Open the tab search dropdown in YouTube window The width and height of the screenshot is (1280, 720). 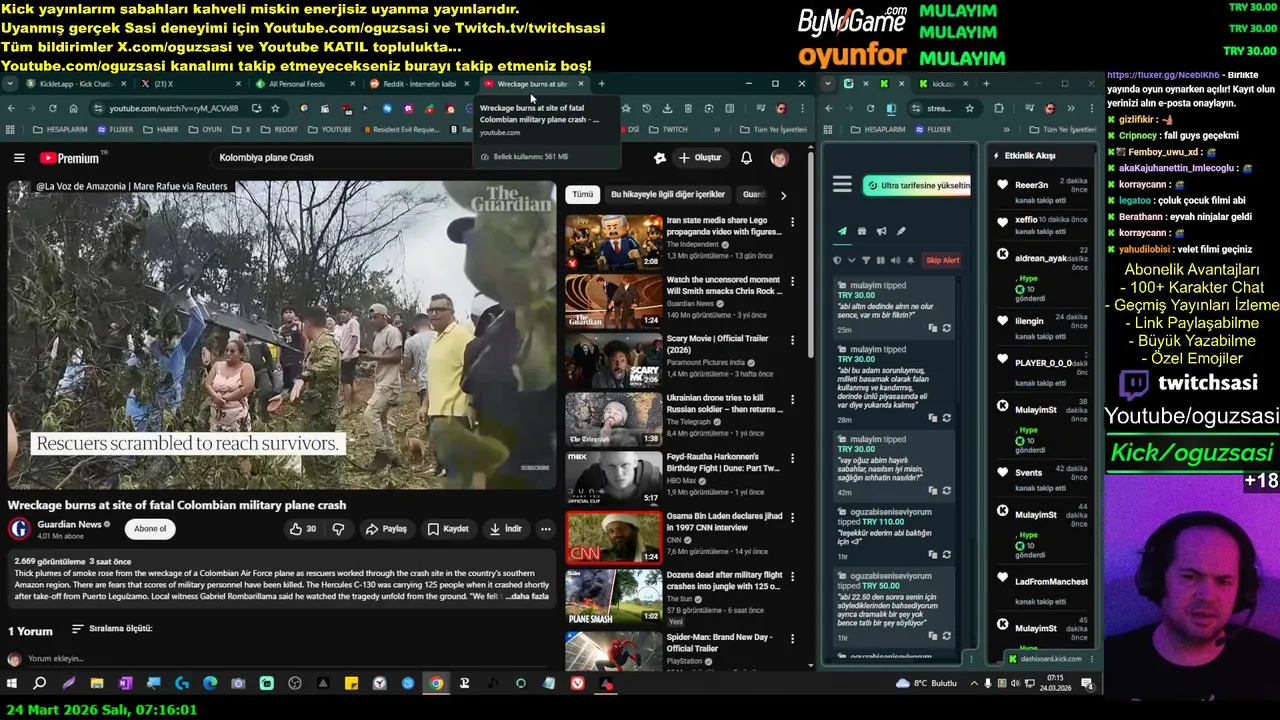click(9, 84)
